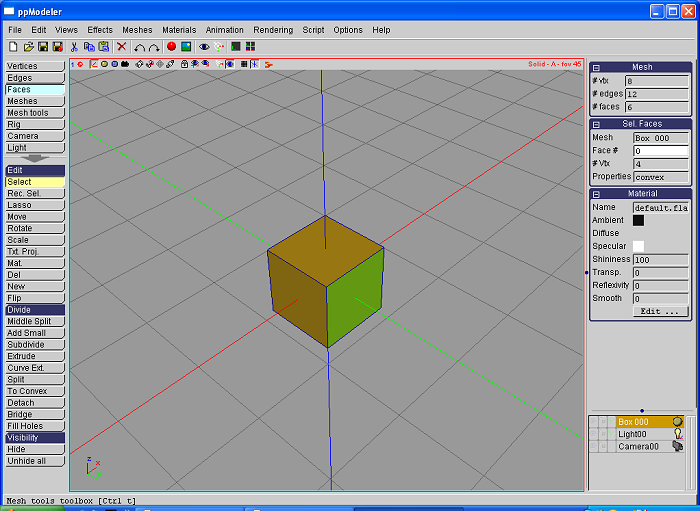Click the yellow sphere shading icon in viewport toolbar
Screen dimensions: 700x511
[104, 64]
